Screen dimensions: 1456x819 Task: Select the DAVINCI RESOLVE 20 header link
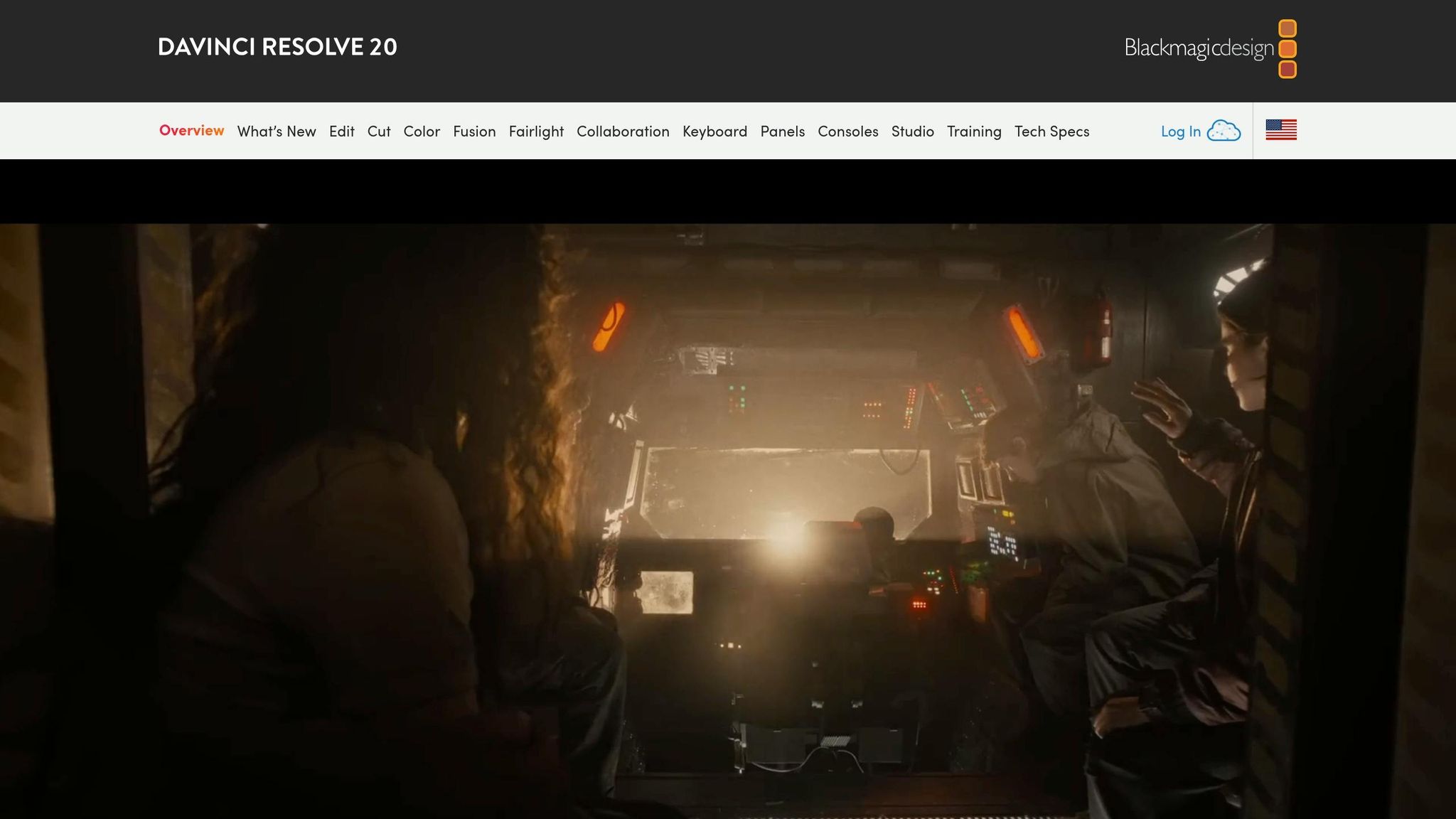point(277,48)
